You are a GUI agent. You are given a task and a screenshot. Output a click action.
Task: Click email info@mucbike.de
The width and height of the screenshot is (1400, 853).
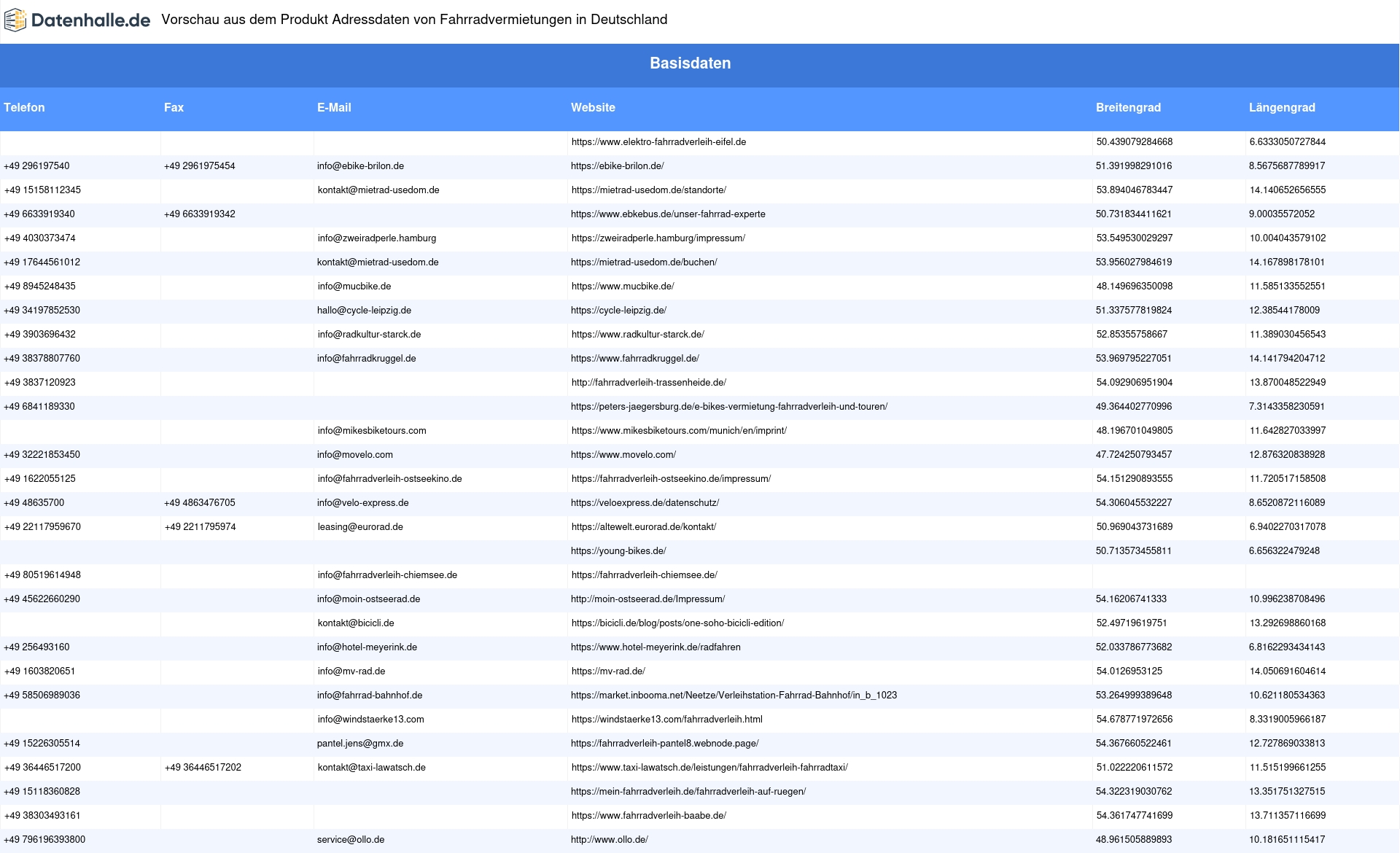pos(354,287)
